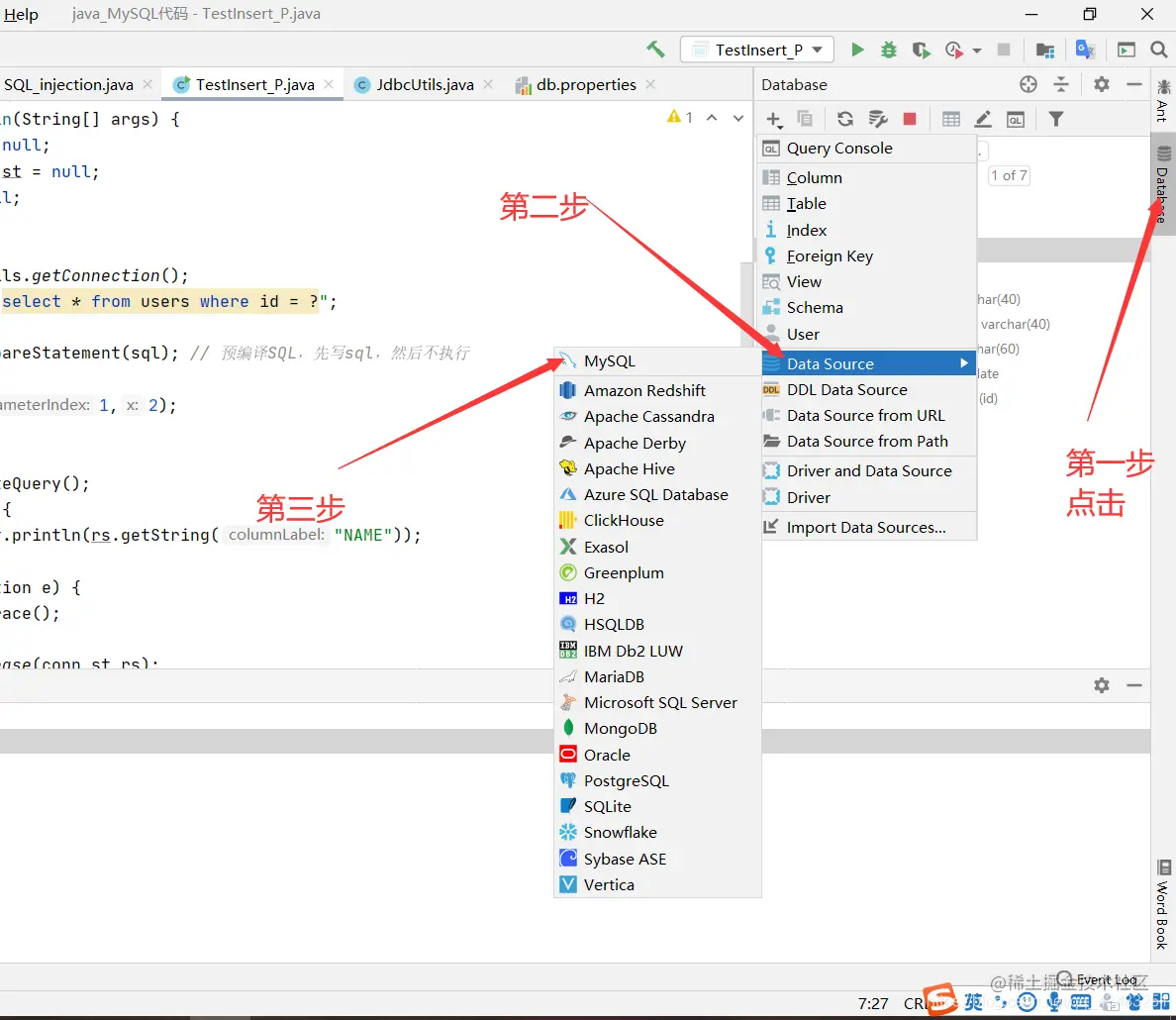Viewport: 1176px width, 1020px height.
Task: Start debugging with the bug icon
Action: (x=889, y=50)
